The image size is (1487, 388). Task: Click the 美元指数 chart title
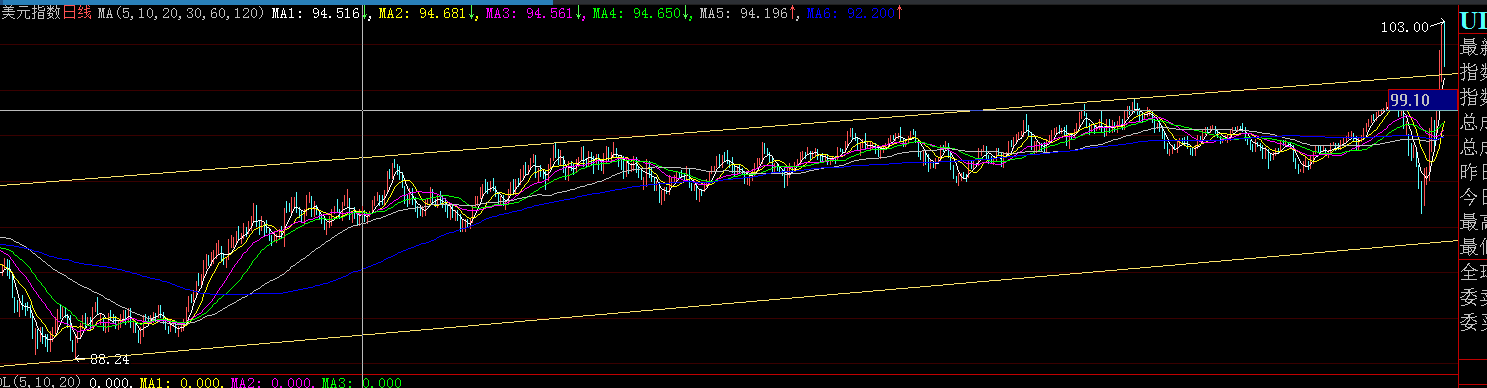[x=31, y=14]
